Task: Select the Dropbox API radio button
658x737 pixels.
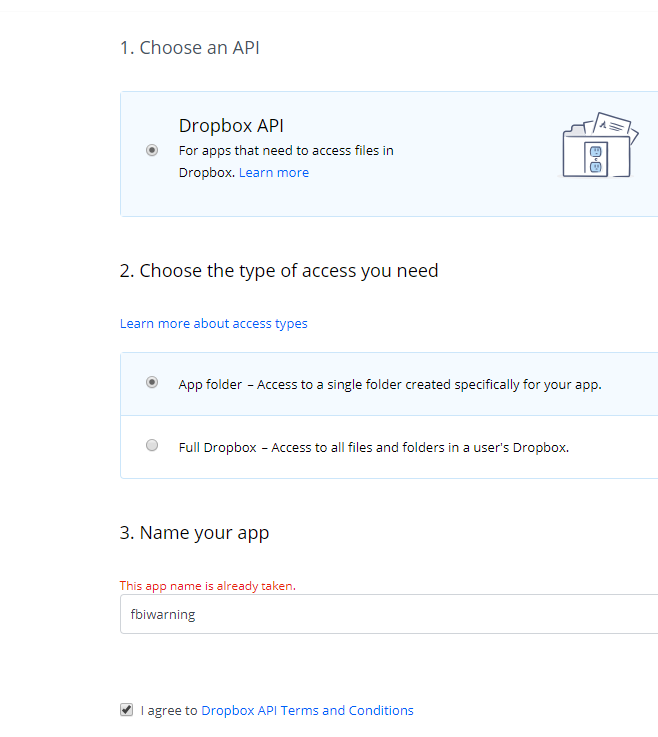Action: (x=152, y=150)
